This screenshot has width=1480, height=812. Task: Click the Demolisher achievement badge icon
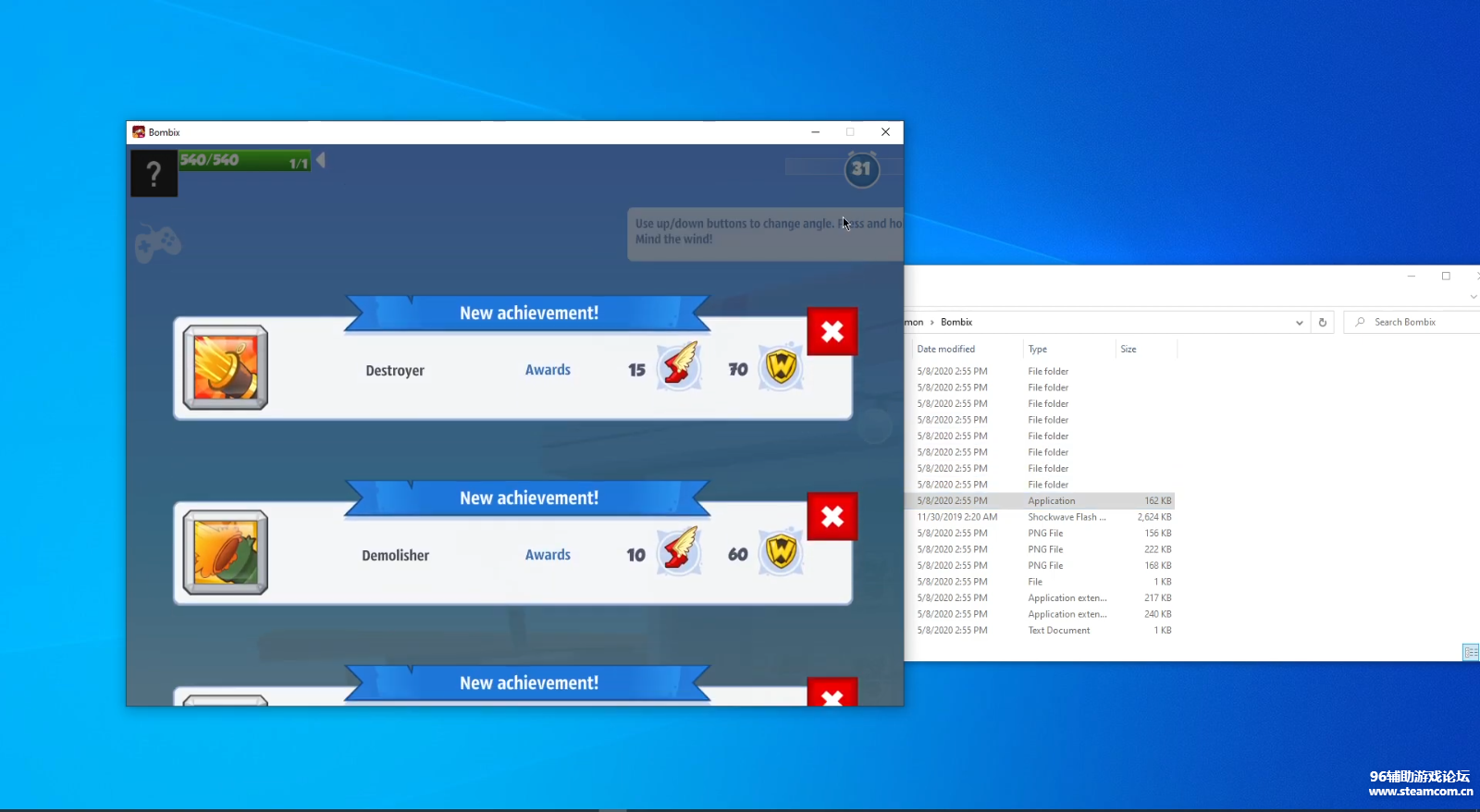tap(226, 553)
